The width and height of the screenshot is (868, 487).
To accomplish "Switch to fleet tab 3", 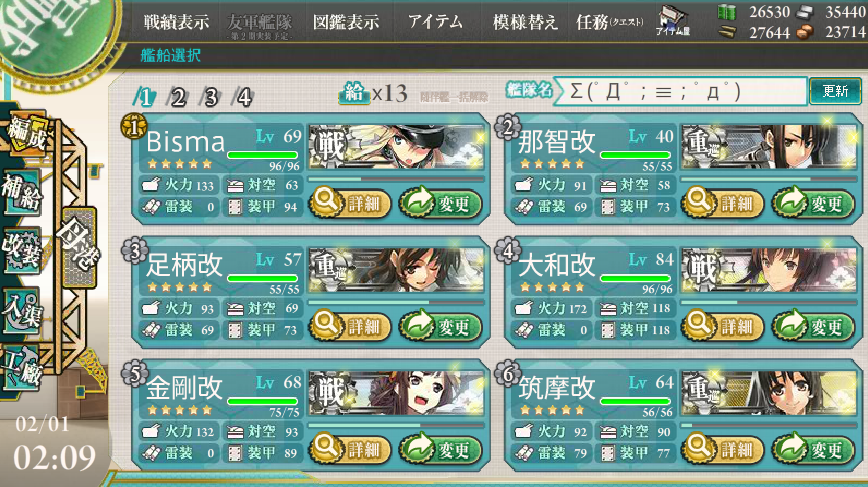I will [x=210, y=97].
